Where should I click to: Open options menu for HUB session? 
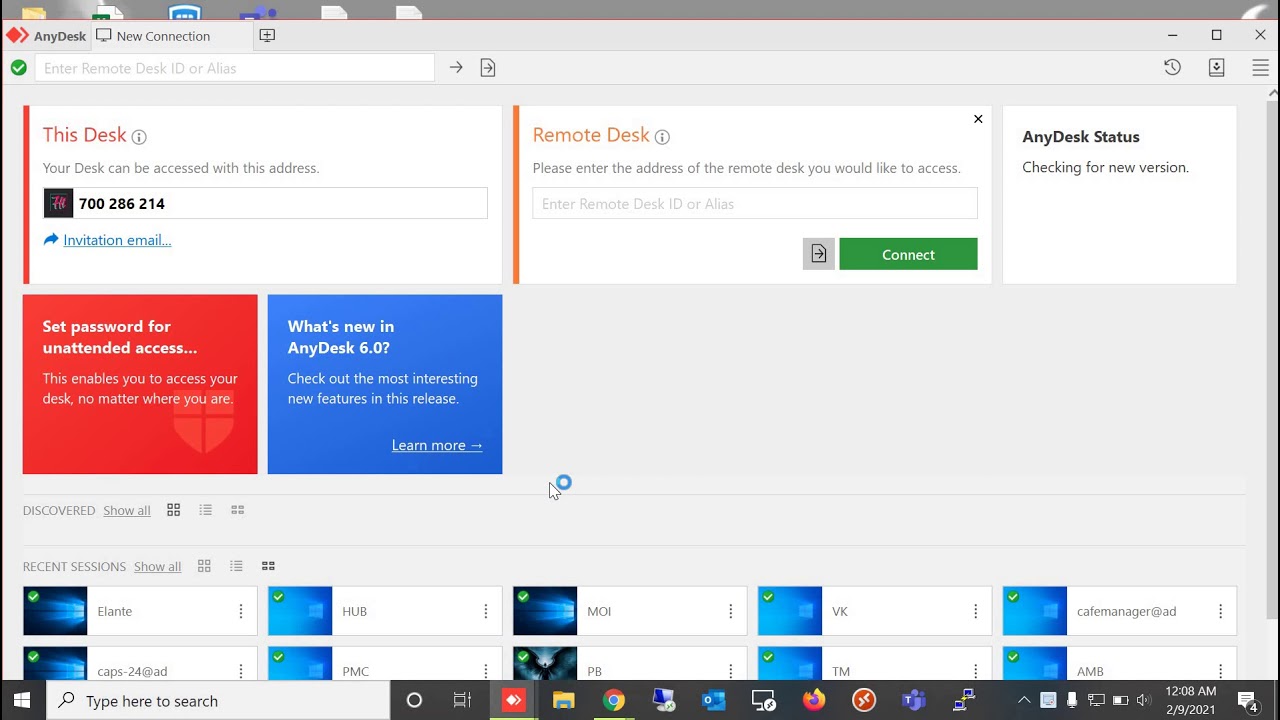tap(486, 611)
